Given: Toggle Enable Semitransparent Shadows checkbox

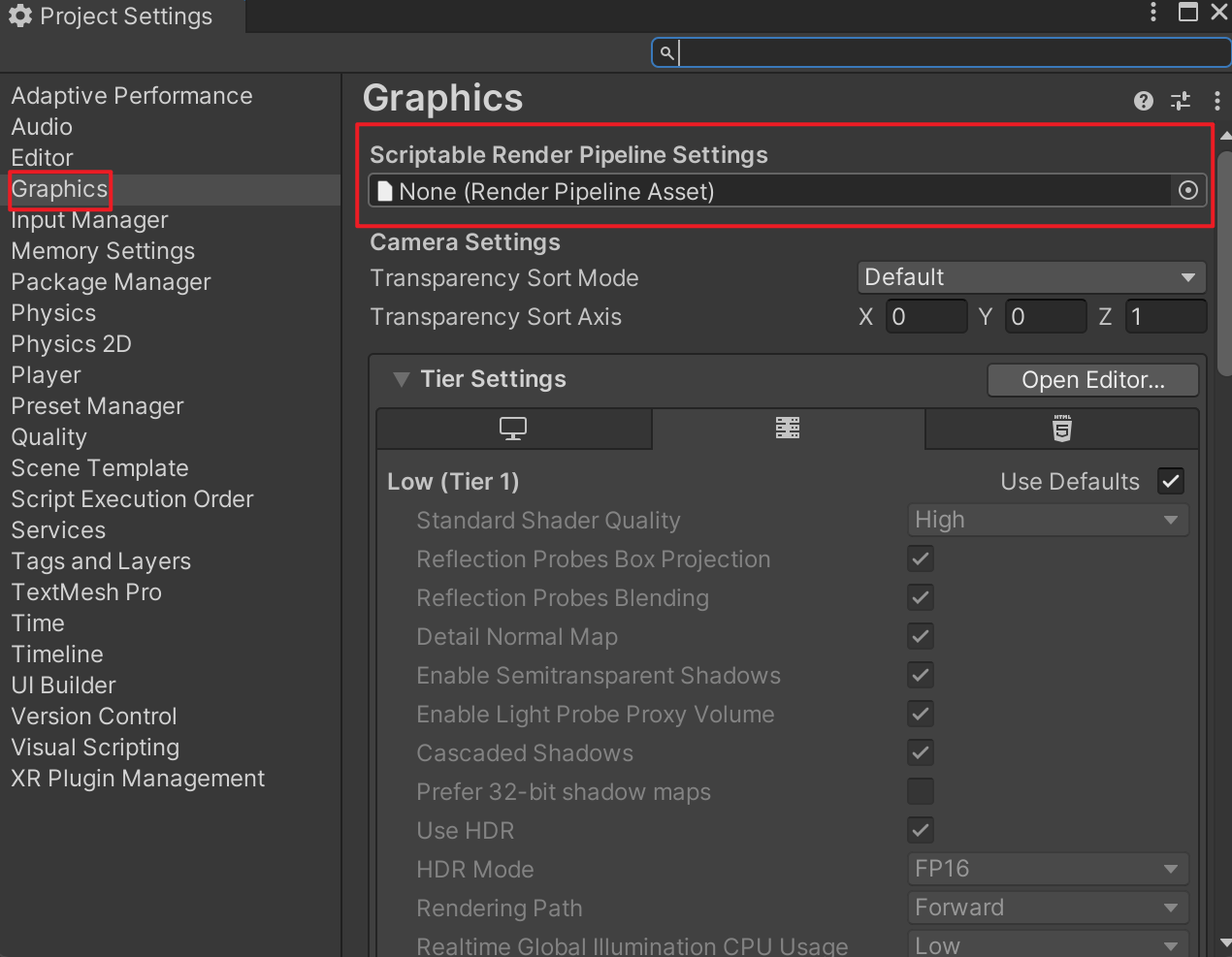Looking at the screenshot, I should [x=921, y=675].
